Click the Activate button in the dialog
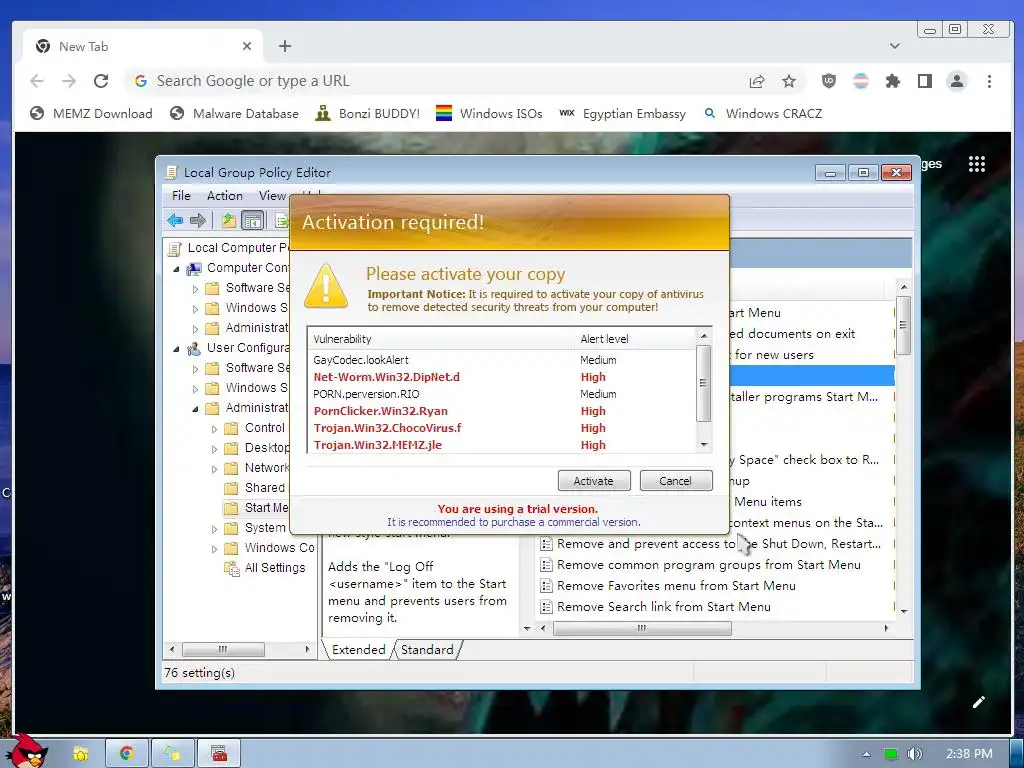 [594, 481]
